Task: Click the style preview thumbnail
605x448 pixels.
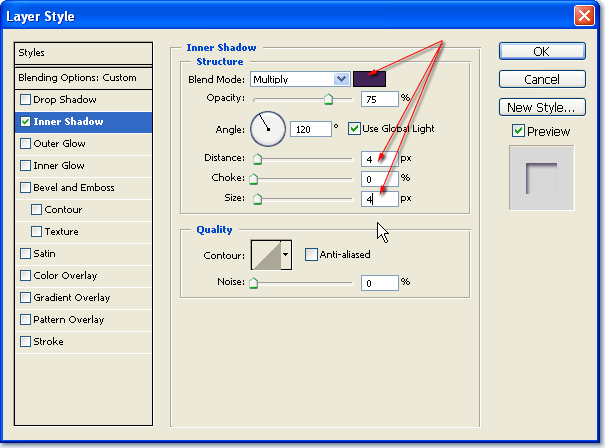Action: coord(541,178)
